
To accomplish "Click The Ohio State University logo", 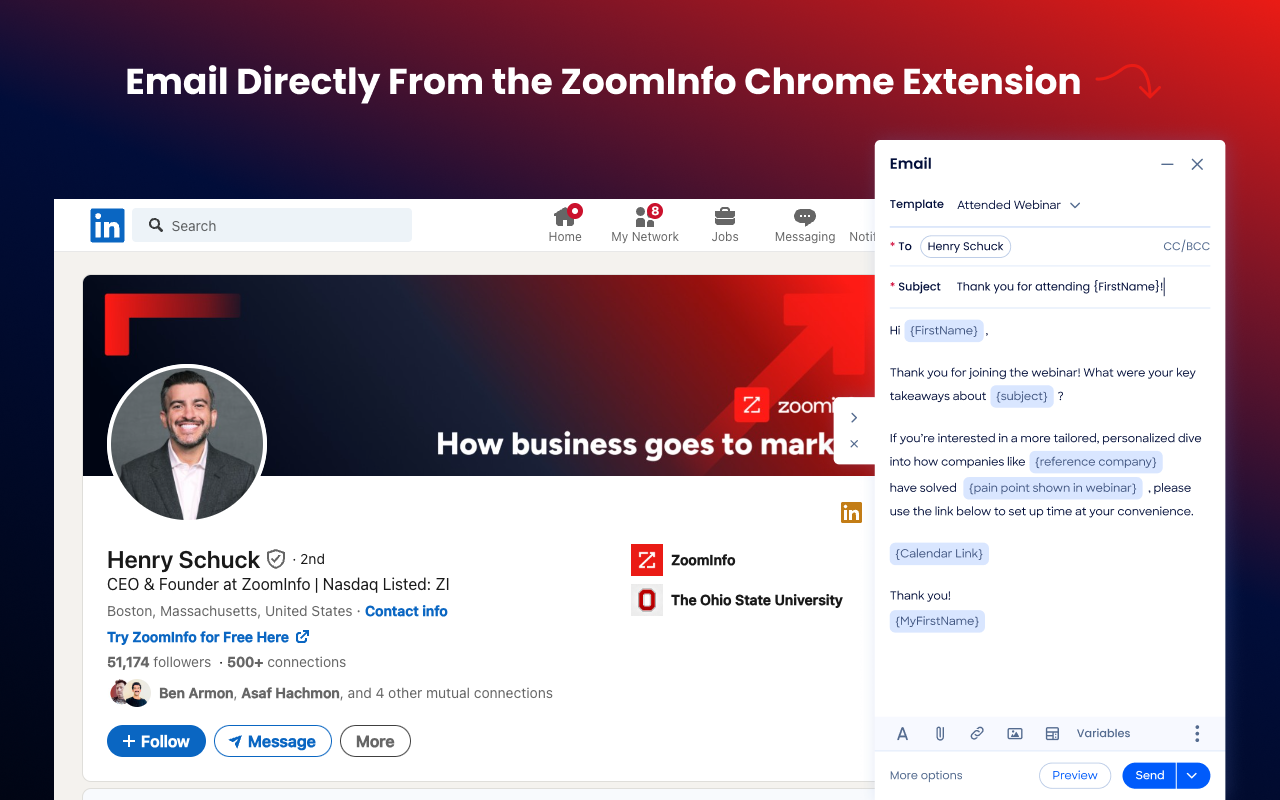I will [646, 600].
